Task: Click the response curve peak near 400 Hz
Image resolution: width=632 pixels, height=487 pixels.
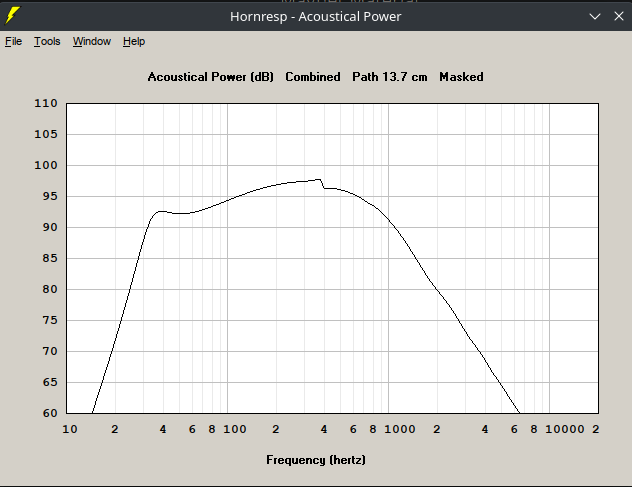Action: coord(319,180)
